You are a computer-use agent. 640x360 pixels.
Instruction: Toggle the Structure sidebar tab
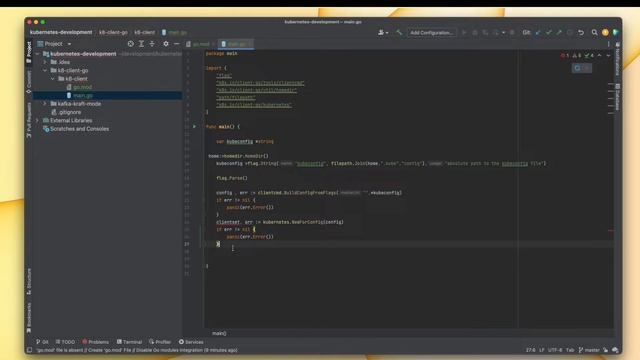29,282
